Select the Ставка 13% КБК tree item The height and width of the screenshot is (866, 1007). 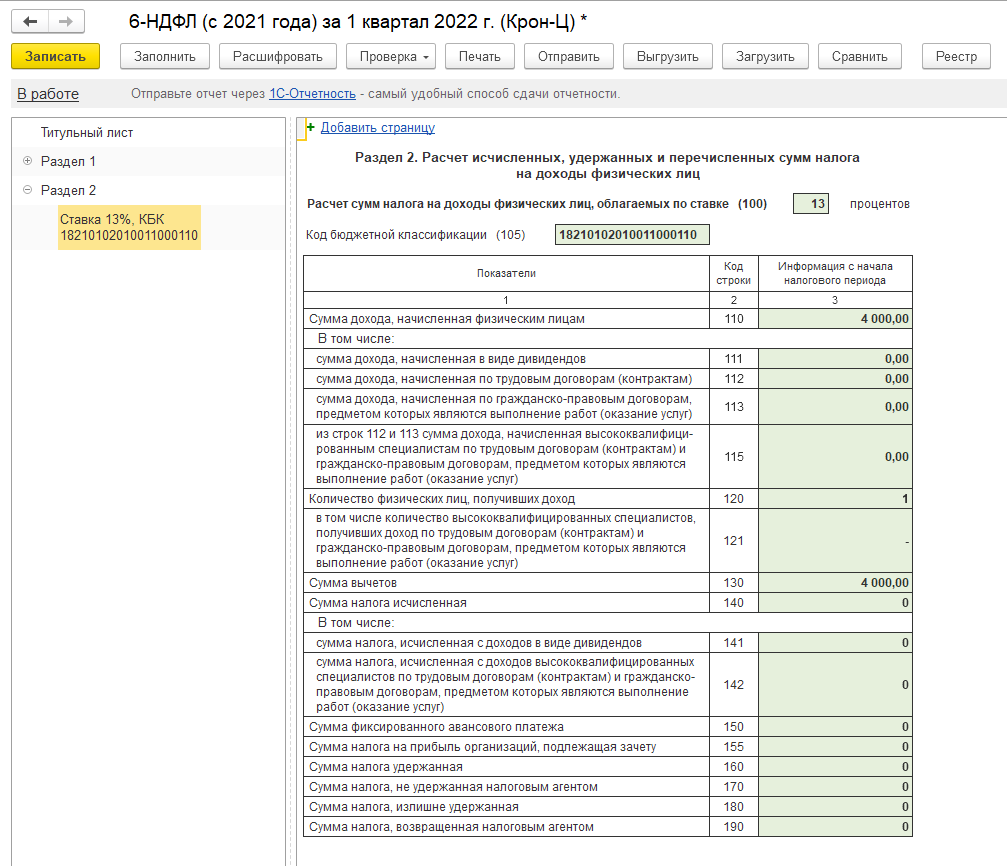click(x=129, y=227)
